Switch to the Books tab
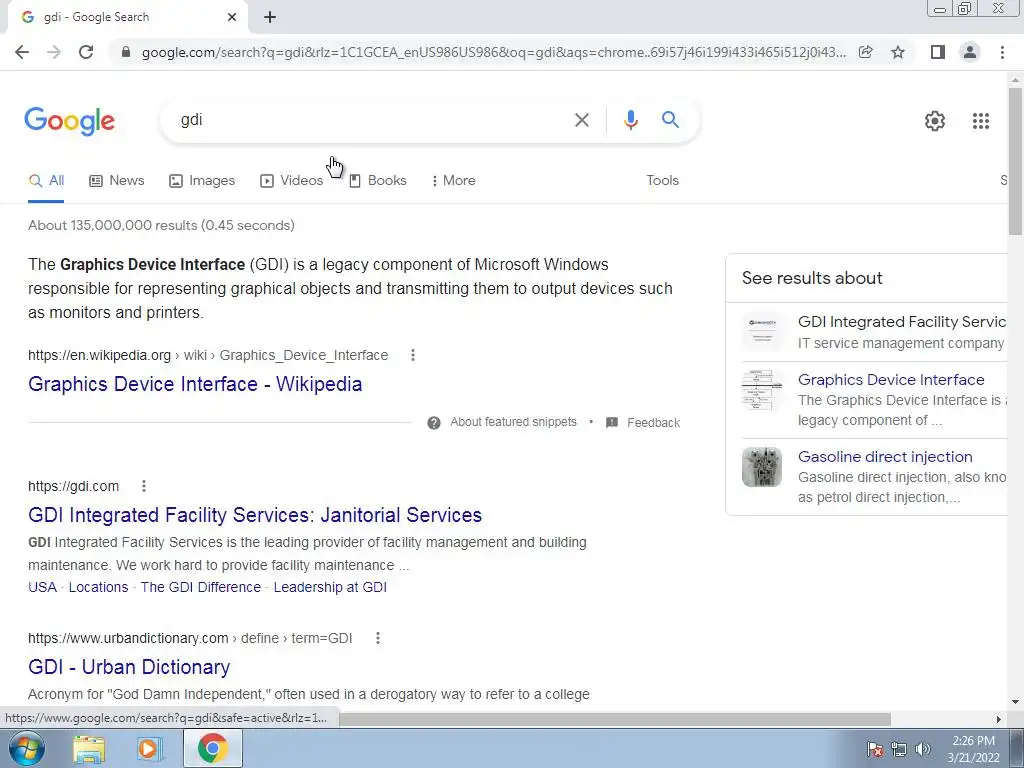 pos(377,181)
